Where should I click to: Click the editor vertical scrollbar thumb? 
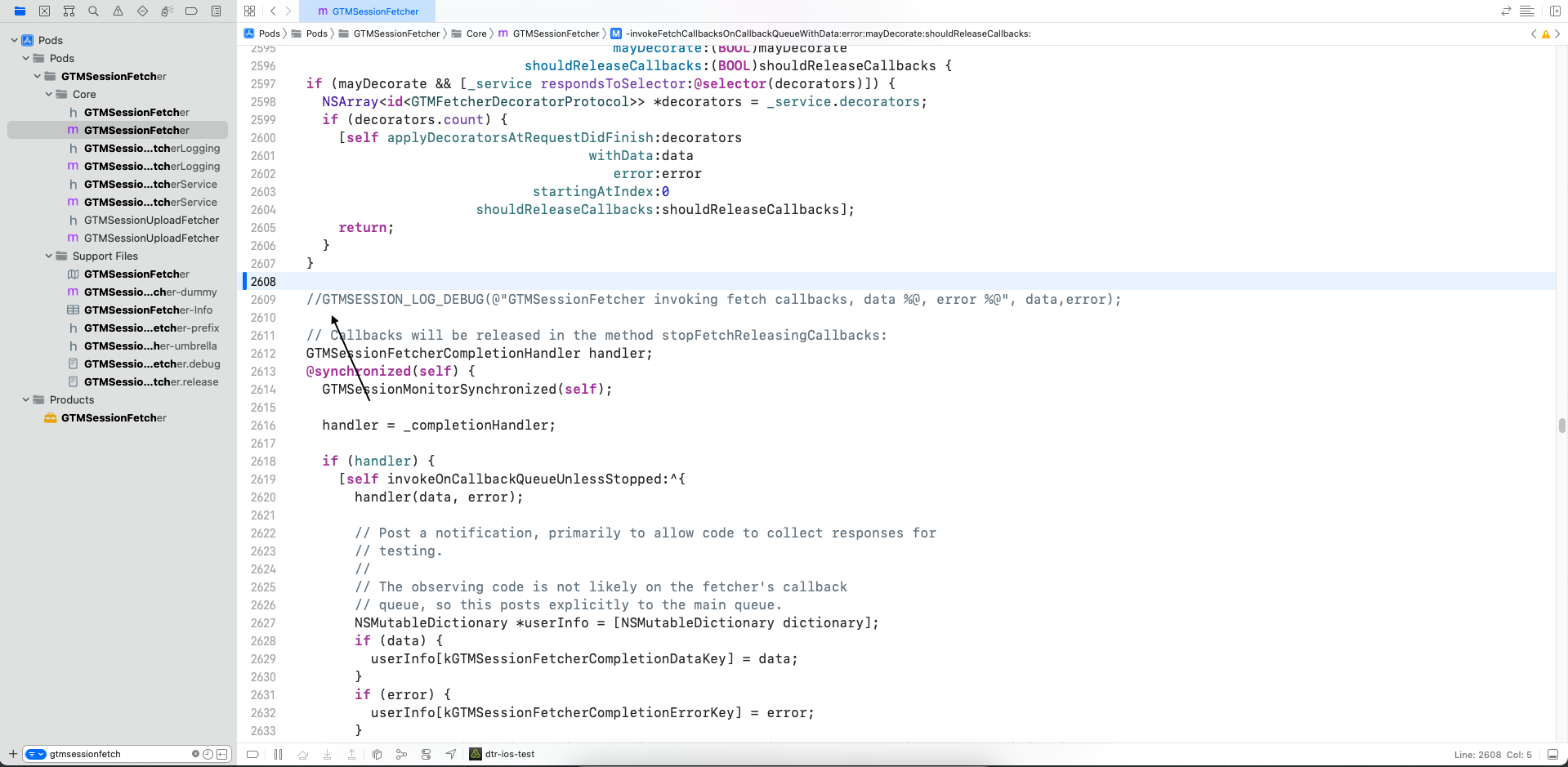[1561, 426]
